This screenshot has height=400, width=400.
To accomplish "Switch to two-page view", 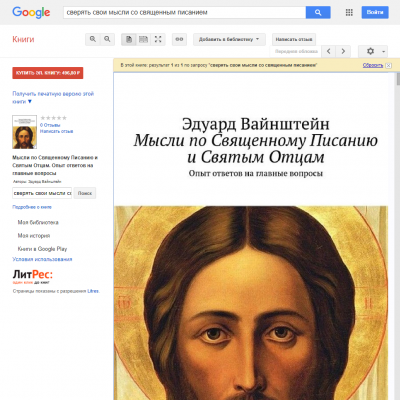I will pyautogui.click(x=143, y=39).
